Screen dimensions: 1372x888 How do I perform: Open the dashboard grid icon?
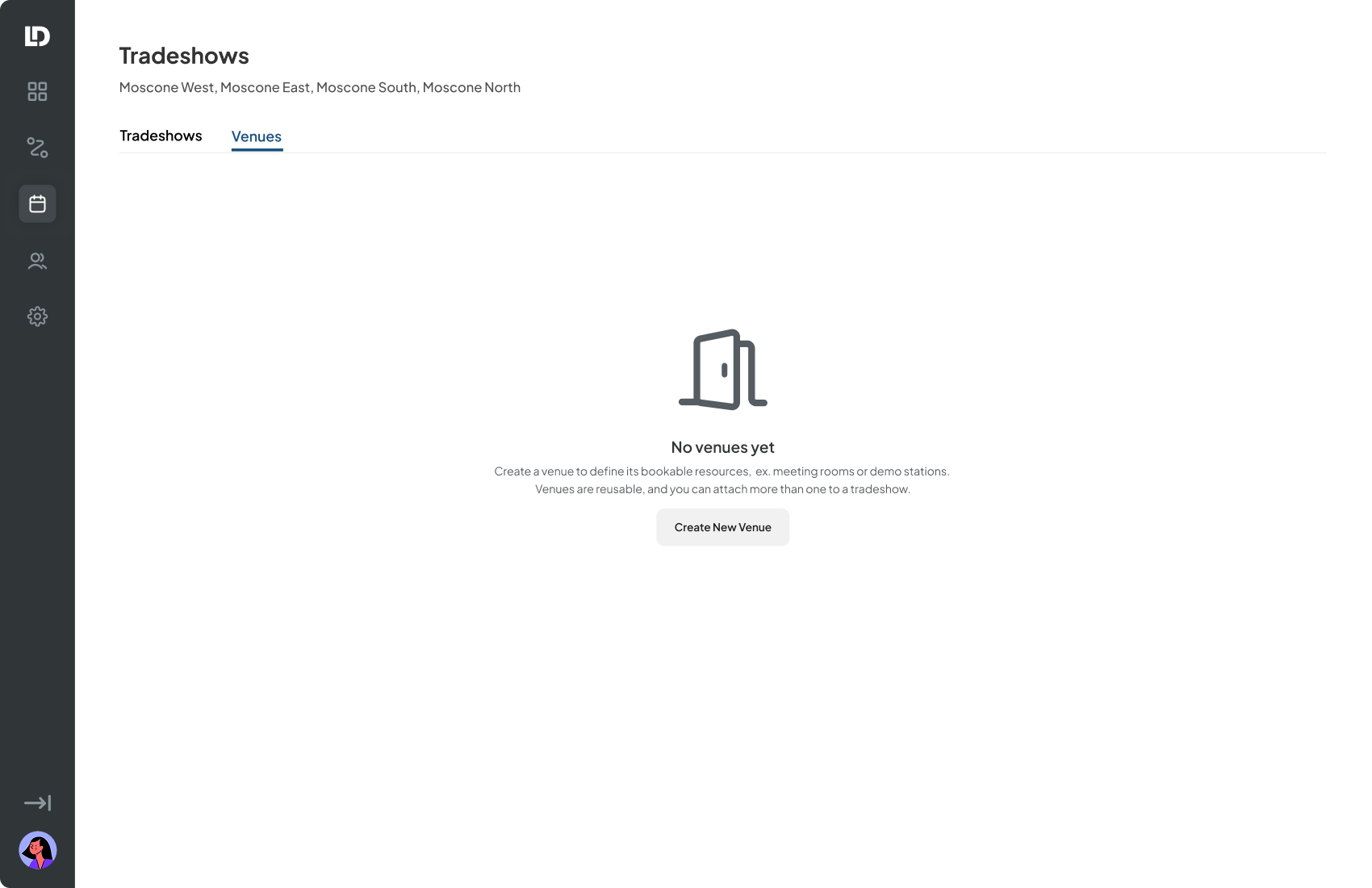pos(37,91)
